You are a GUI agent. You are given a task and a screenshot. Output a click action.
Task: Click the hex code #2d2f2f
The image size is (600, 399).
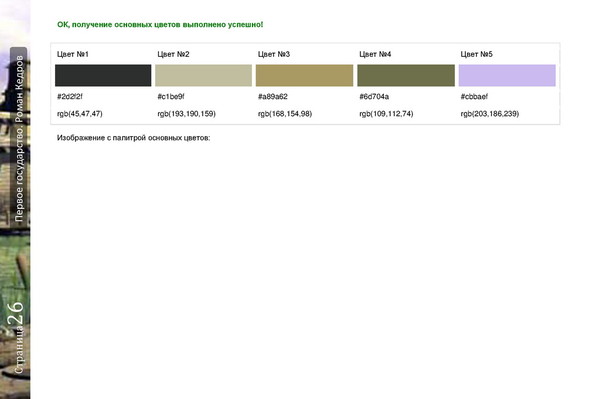(70, 96)
